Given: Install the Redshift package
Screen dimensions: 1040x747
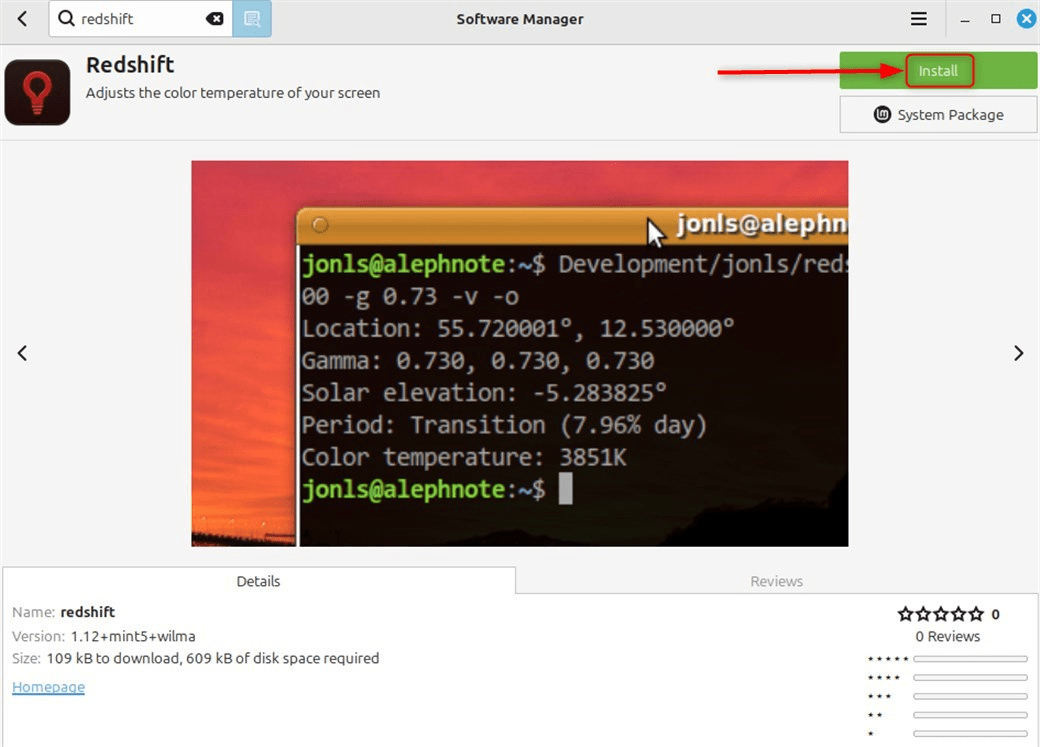Looking at the screenshot, I should pos(938,71).
